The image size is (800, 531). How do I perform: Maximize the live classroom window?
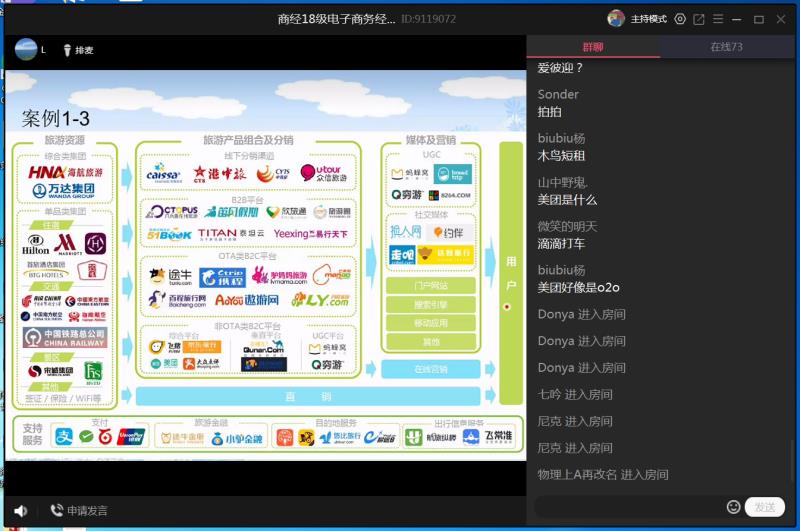pos(759,19)
